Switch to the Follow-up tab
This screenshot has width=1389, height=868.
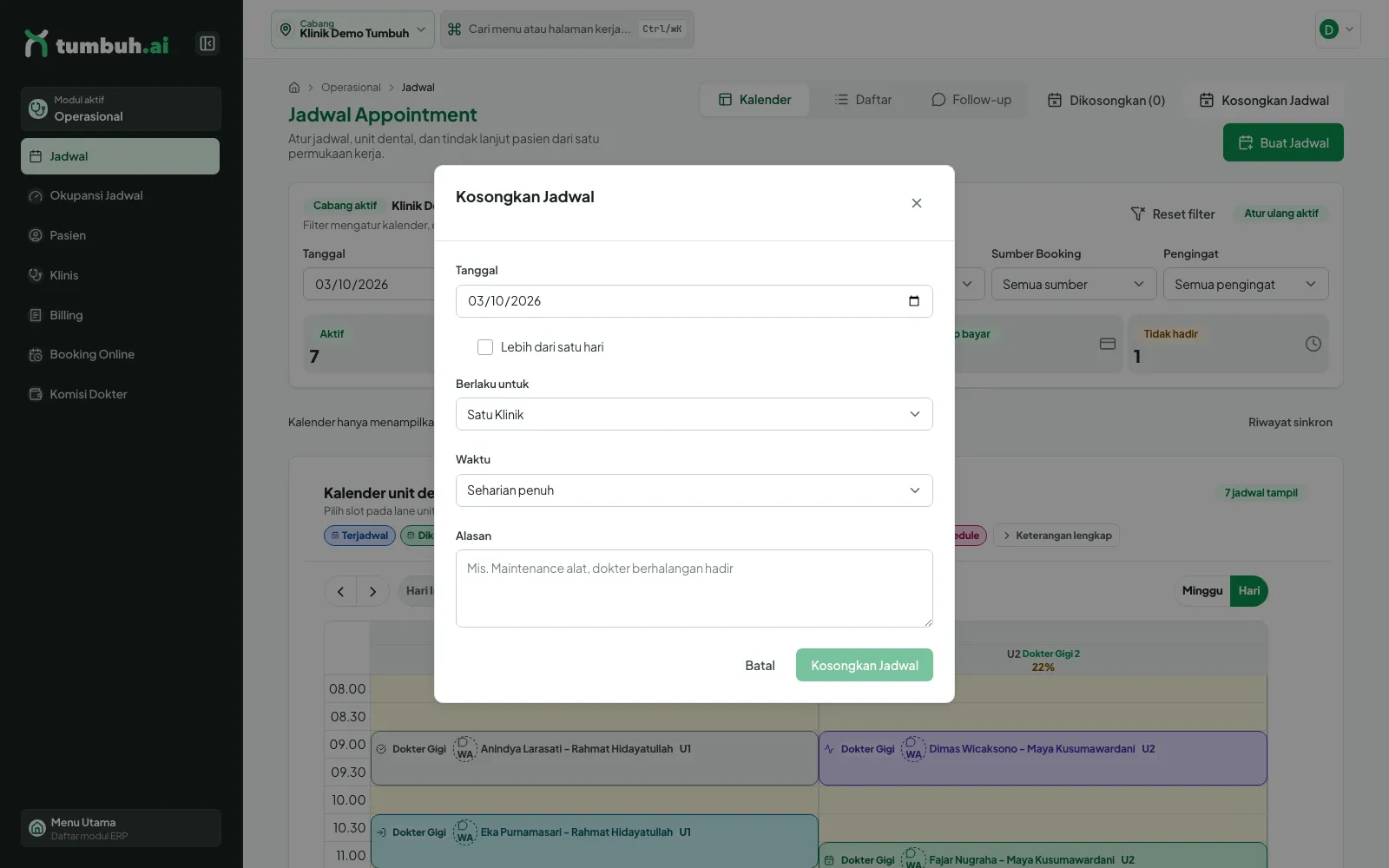pyautogui.click(x=971, y=100)
